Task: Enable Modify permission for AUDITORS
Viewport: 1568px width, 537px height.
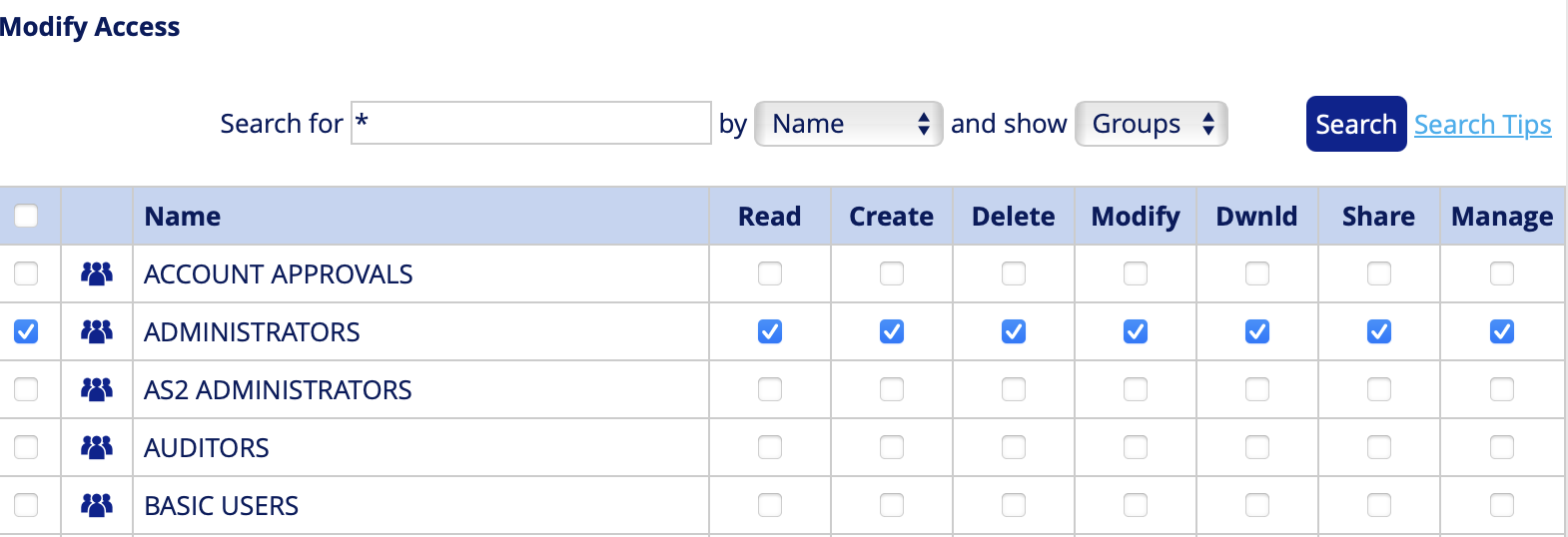Action: (1136, 447)
